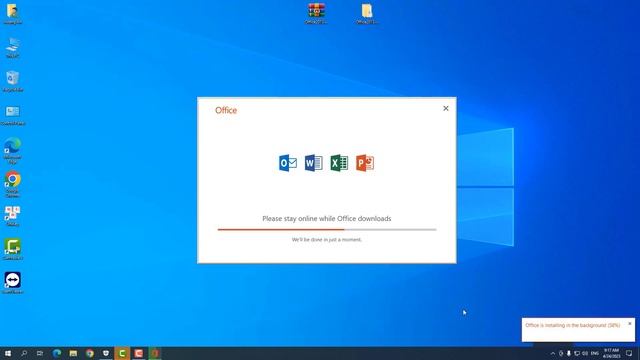Click the microphone tray icon
The image size is (640, 360).
[569, 353]
